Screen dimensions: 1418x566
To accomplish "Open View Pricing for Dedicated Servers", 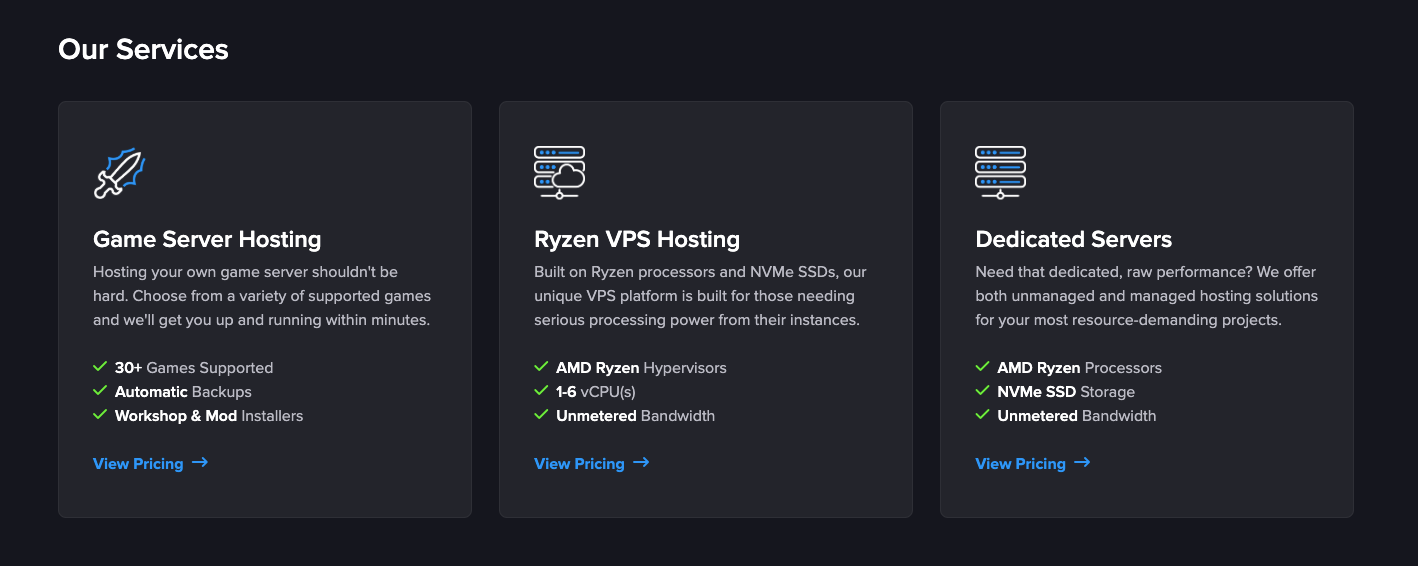I will 1020,464.
